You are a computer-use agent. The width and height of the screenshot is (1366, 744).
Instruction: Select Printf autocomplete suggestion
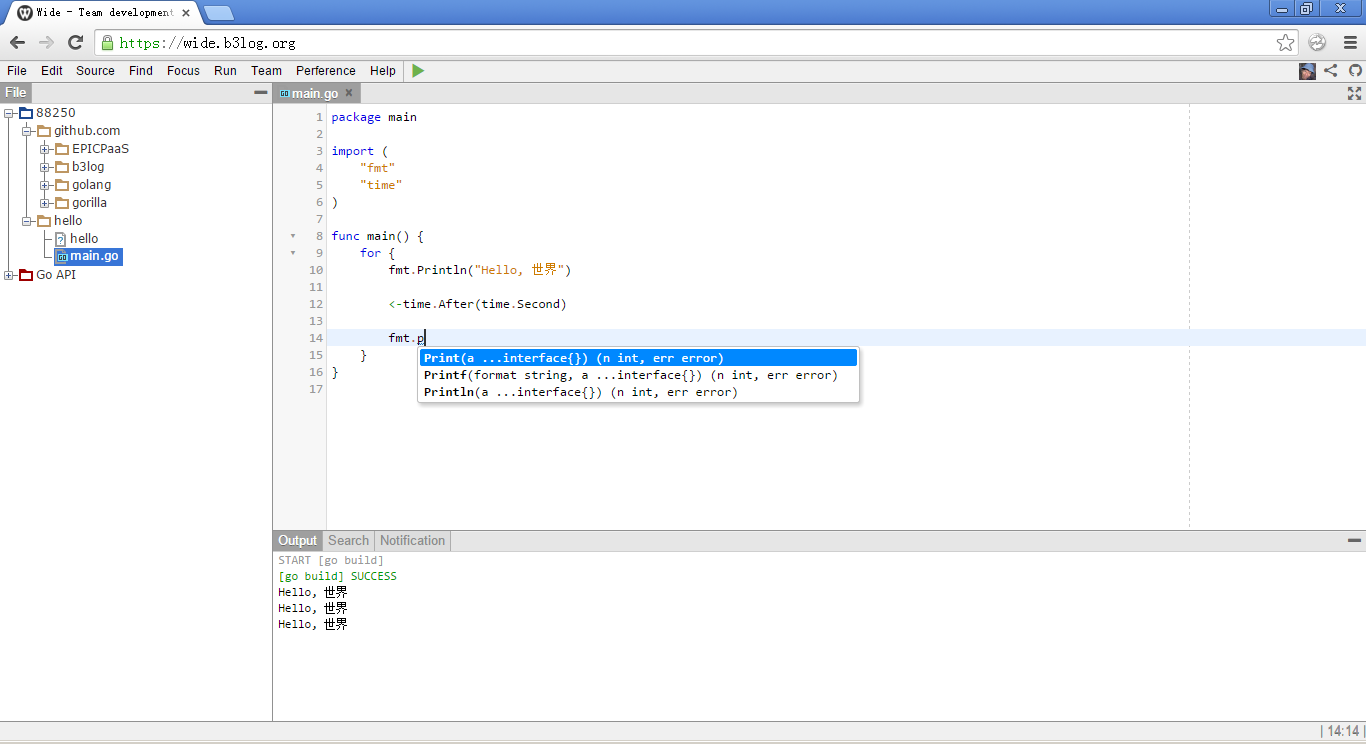coord(630,375)
